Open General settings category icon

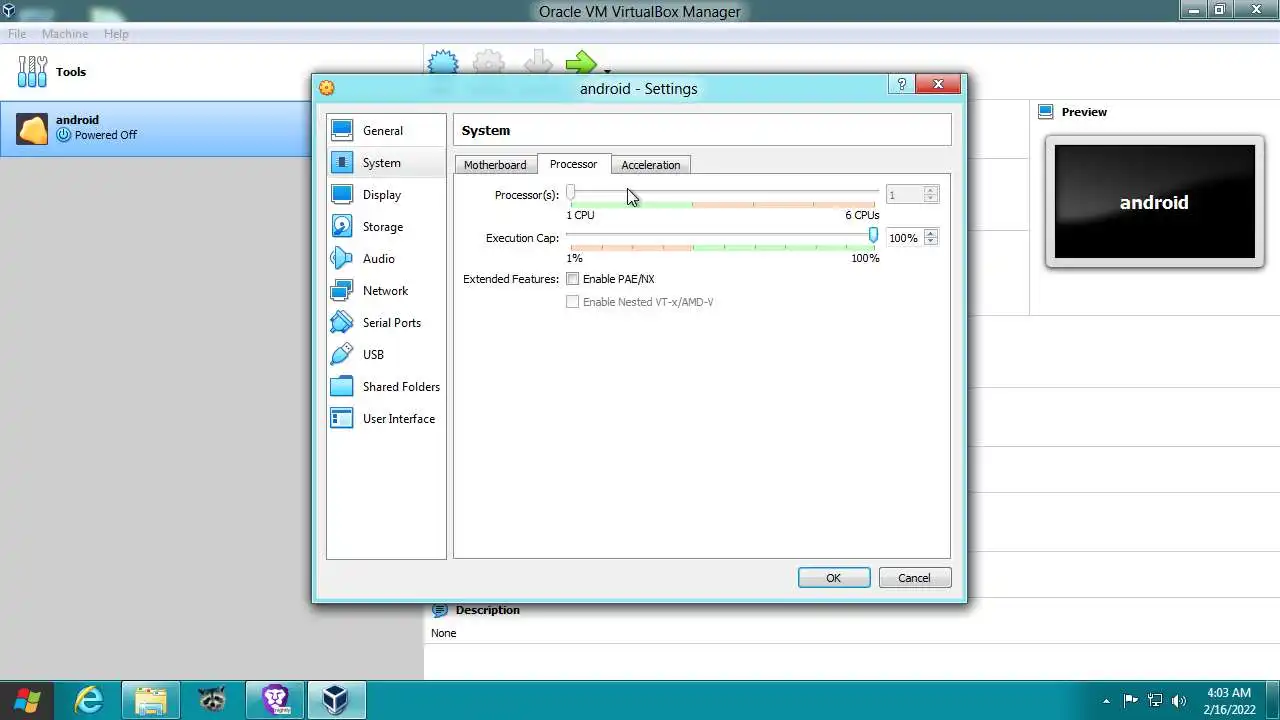tap(342, 130)
